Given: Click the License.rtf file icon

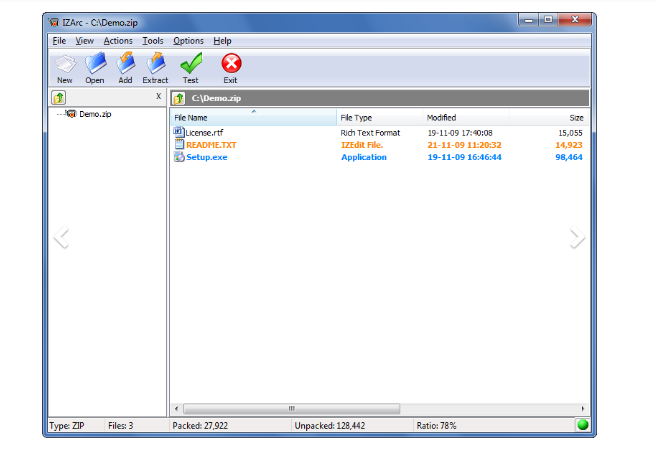Looking at the screenshot, I should pos(179,132).
